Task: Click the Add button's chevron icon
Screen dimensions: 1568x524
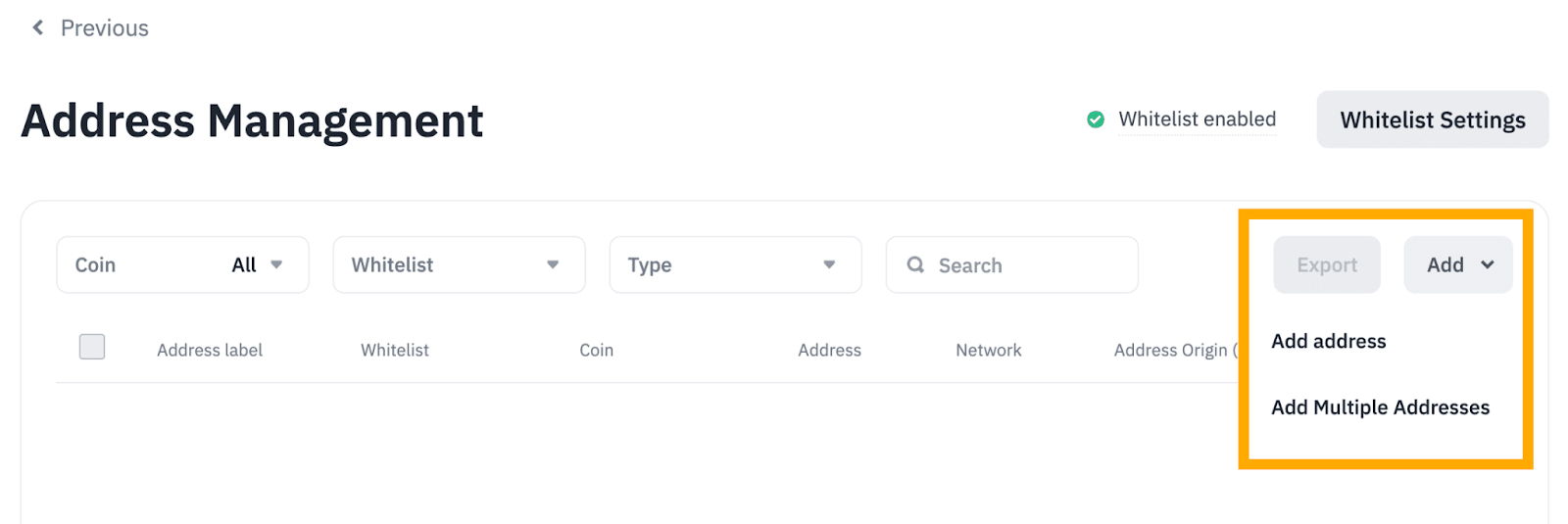Action: (1488, 264)
